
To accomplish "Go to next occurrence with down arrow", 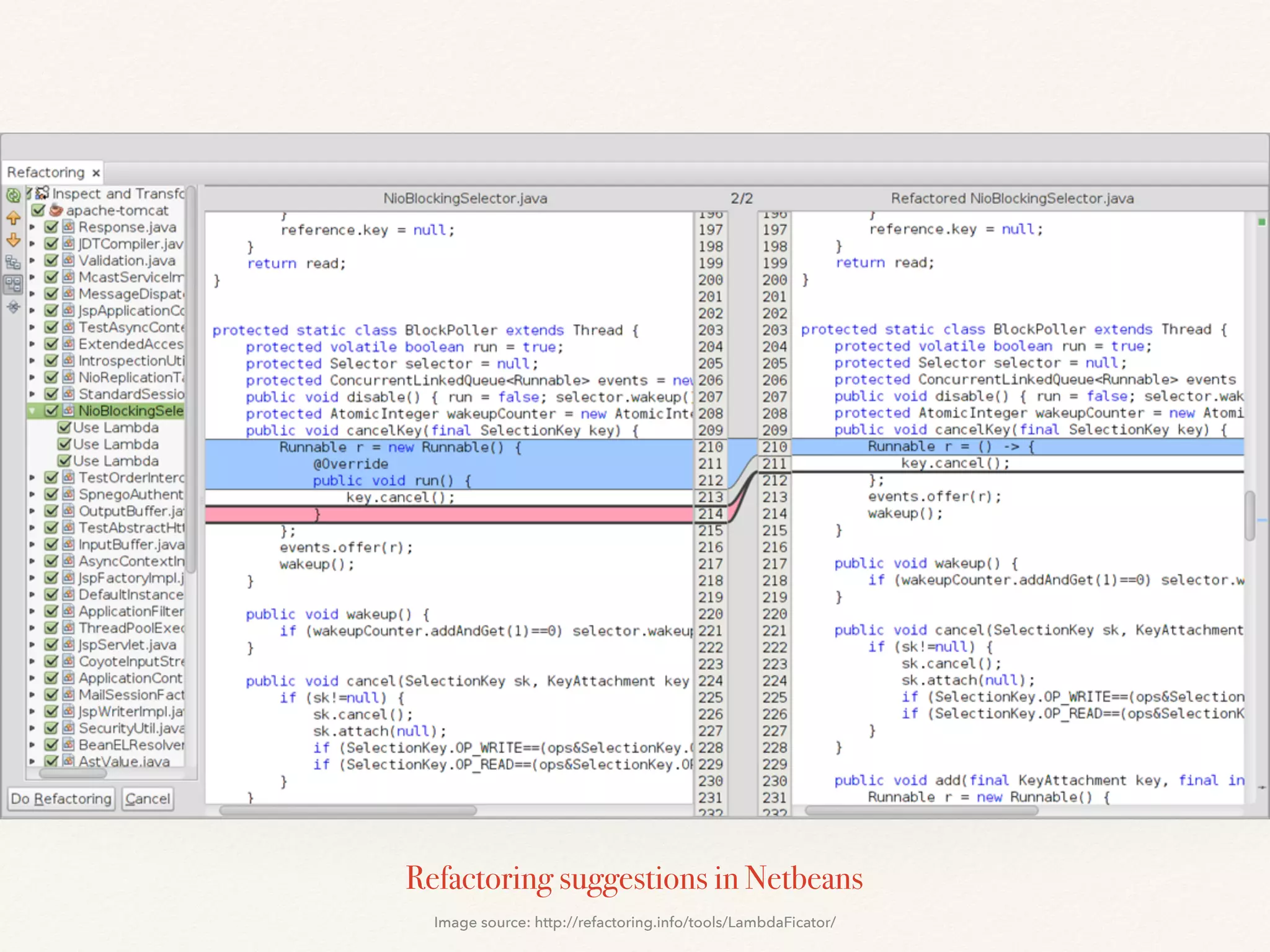I will coord(13,240).
